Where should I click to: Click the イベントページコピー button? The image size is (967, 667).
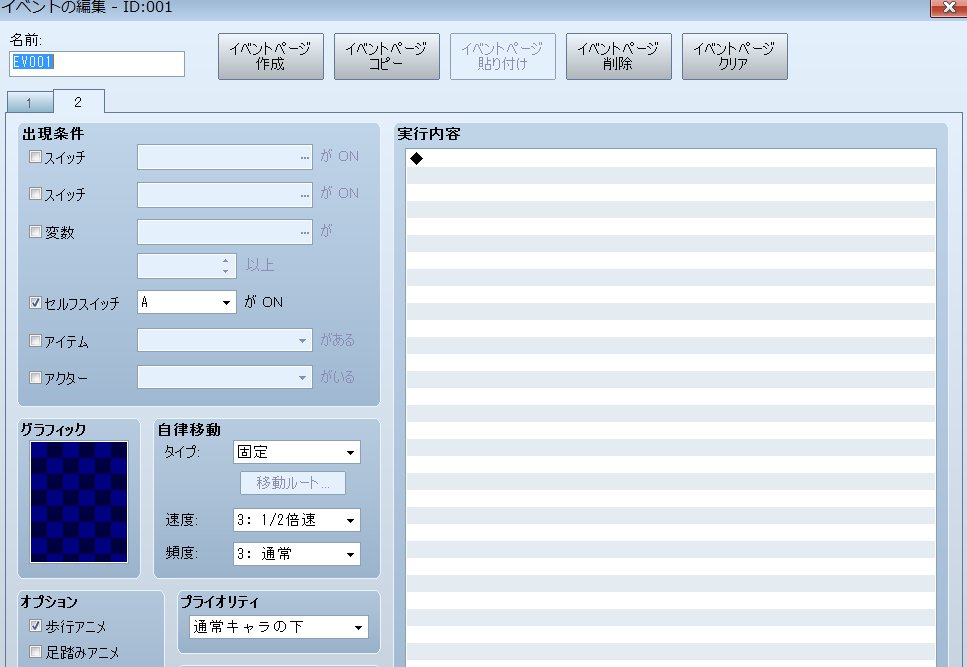[x=386, y=56]
